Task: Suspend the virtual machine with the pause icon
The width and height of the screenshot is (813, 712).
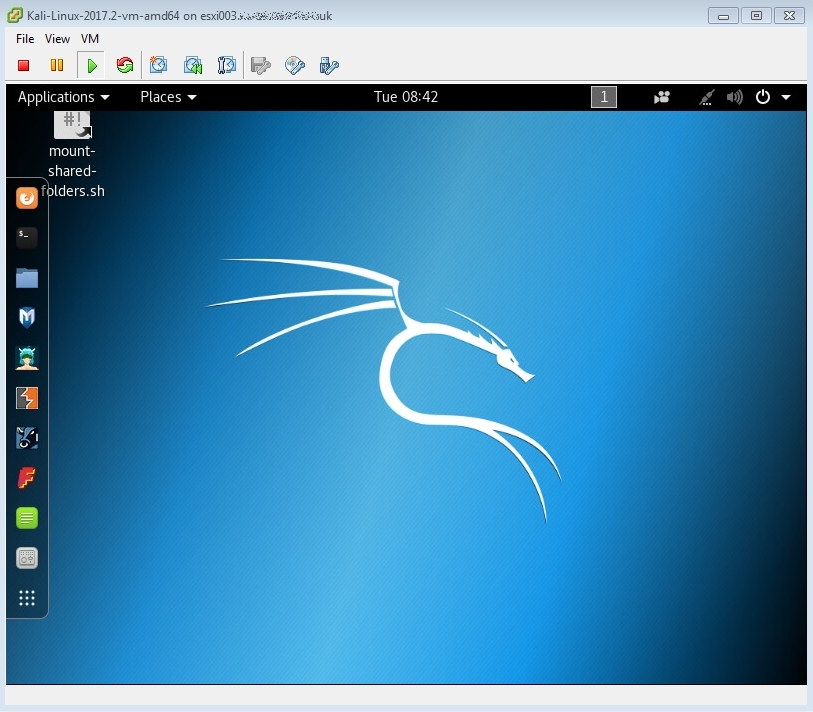Action: (57, 65)
